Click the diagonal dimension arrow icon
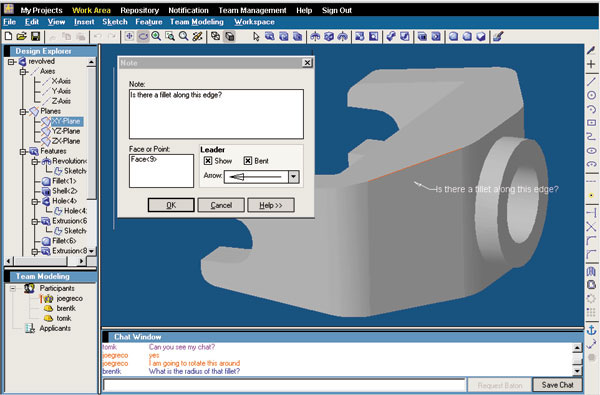 pos(591,344)
